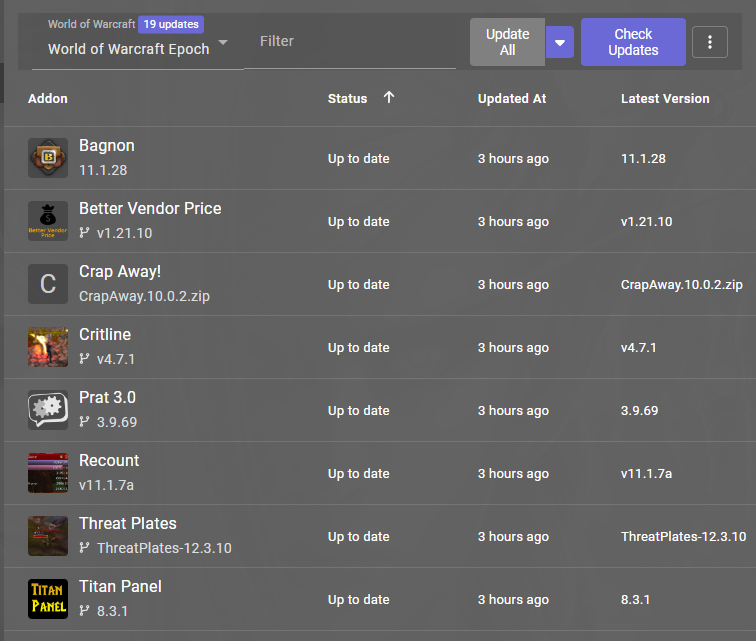Click the Better Vendor Price money bag icon

pyautogui.click(x=48, y=221)
